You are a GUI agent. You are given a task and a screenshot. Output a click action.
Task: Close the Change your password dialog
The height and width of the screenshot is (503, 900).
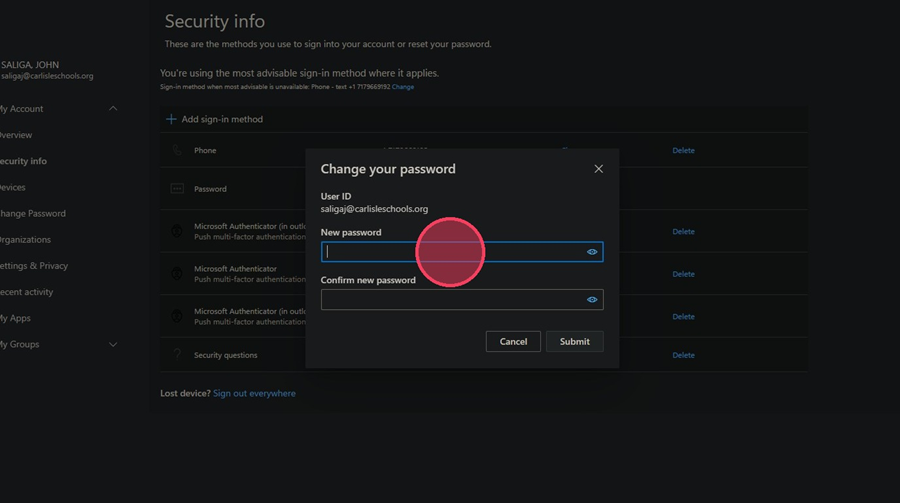(599, 169)
